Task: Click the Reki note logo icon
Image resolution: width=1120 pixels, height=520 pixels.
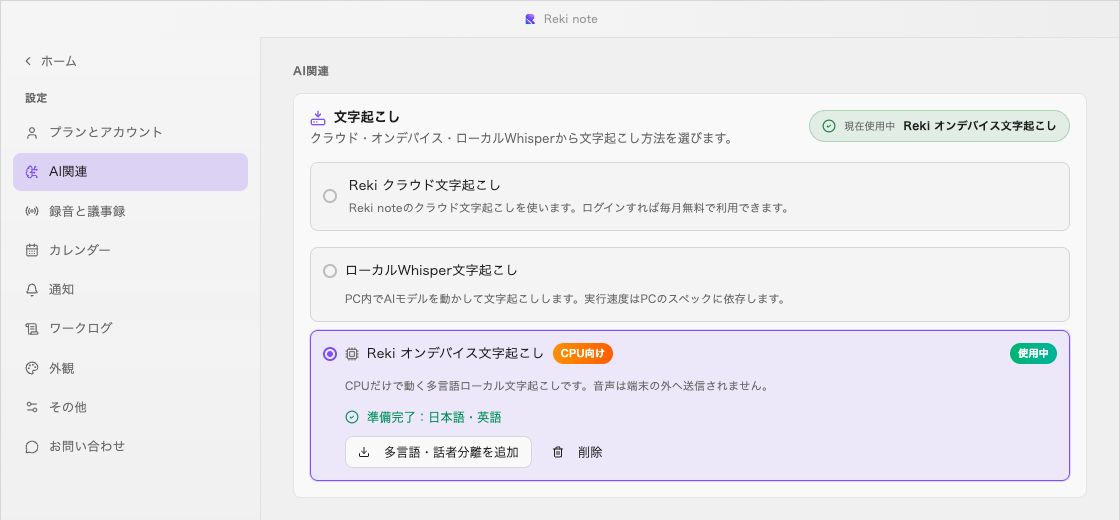Action: click(x=530, y=19)
